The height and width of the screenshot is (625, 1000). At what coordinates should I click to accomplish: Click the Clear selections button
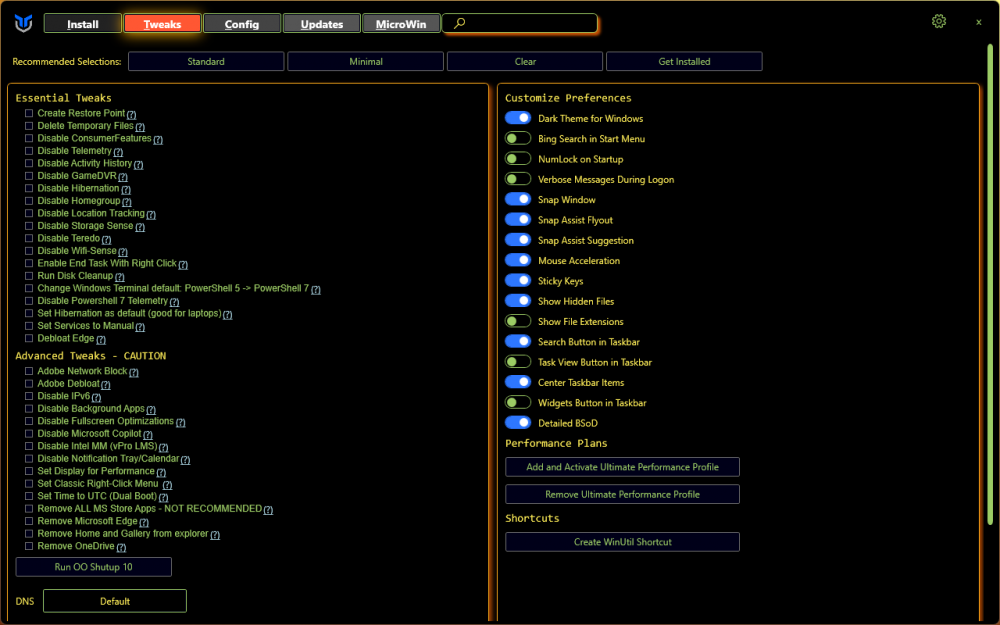tap(525, 61)
